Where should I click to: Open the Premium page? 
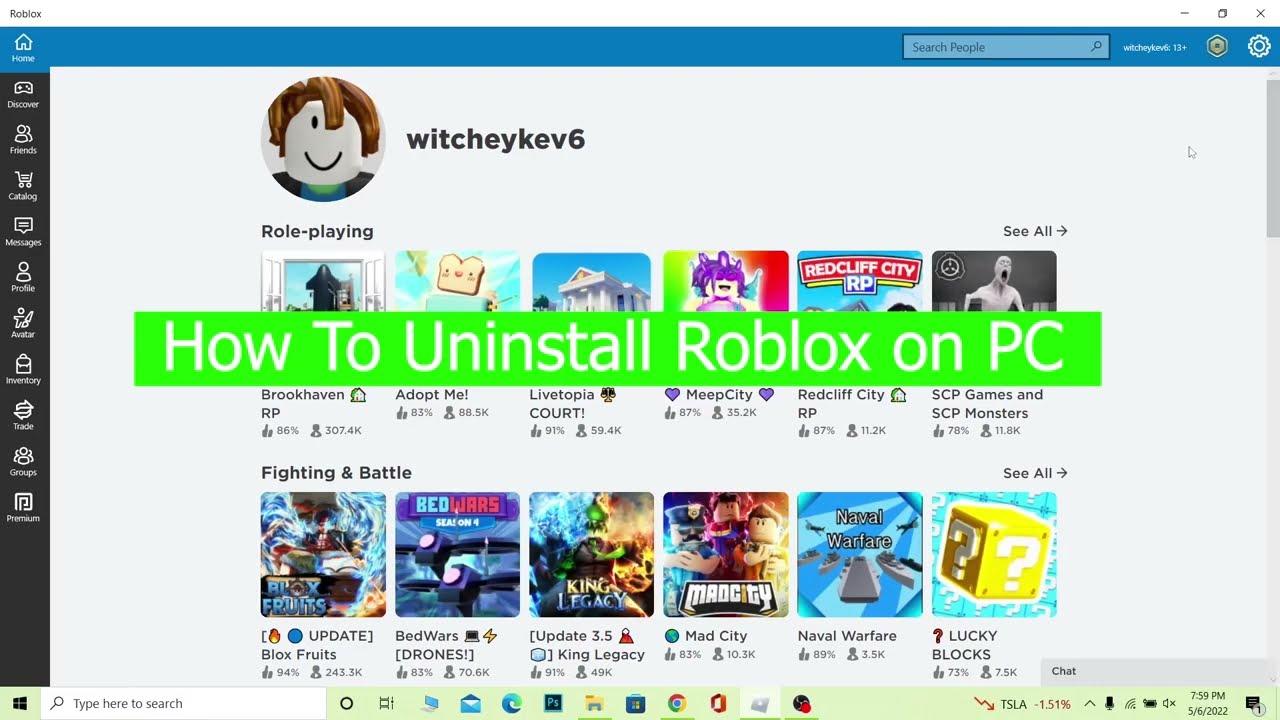point(23,508)
